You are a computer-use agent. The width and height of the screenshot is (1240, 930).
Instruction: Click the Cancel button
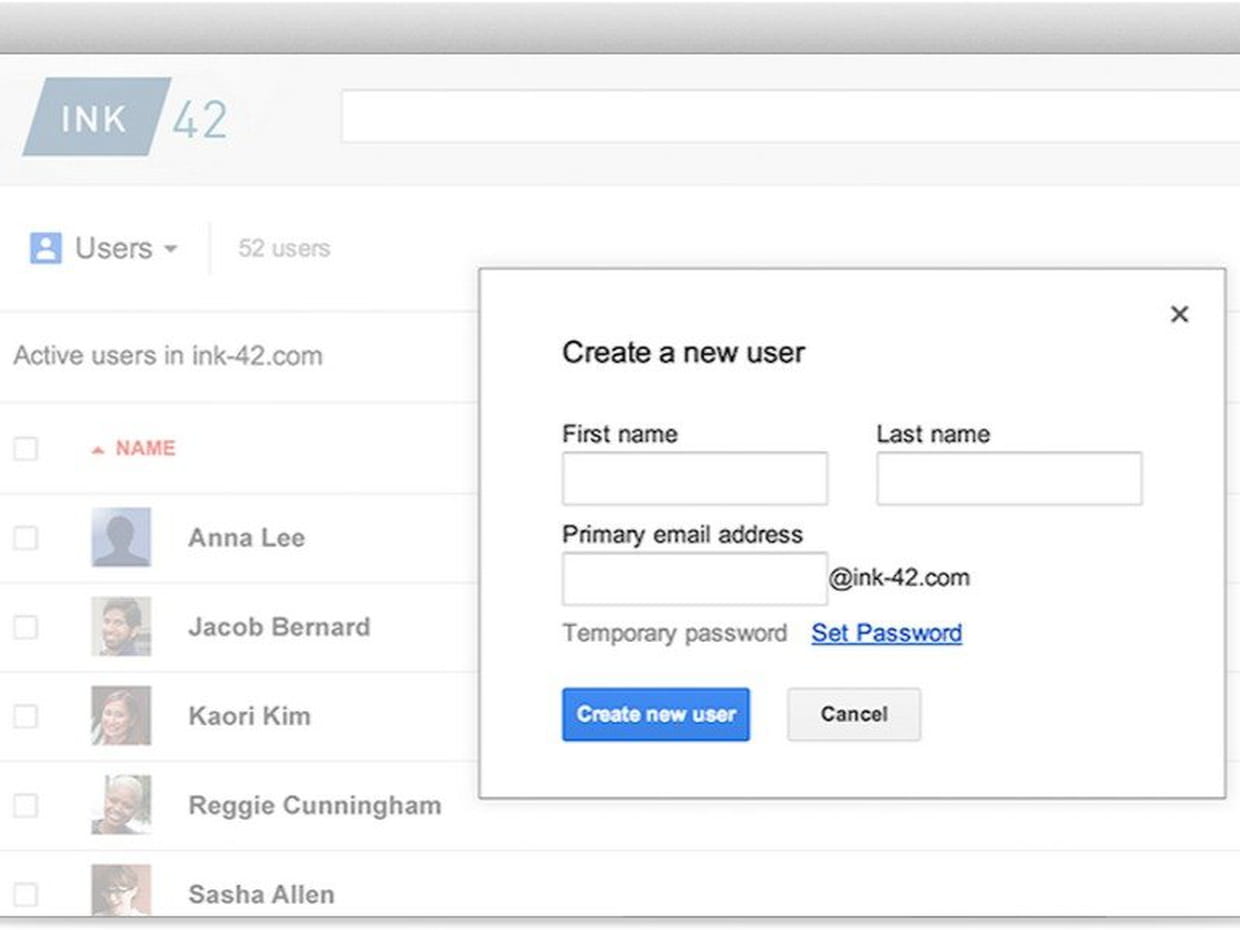click(854, 714)
